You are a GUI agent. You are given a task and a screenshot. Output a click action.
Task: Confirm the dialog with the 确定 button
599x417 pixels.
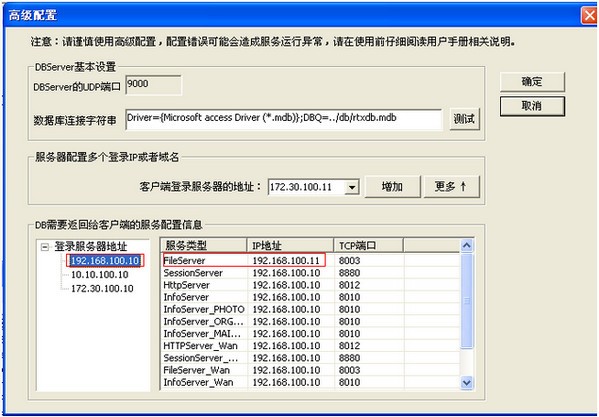pos(532,82)
